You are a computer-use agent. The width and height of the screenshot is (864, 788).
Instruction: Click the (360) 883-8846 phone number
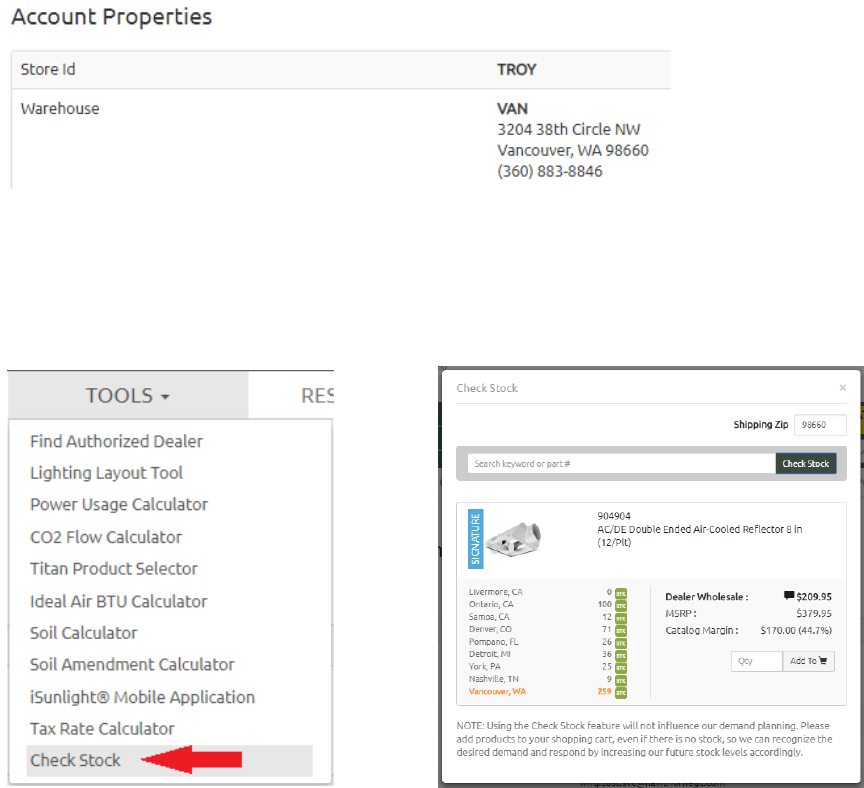550,171
